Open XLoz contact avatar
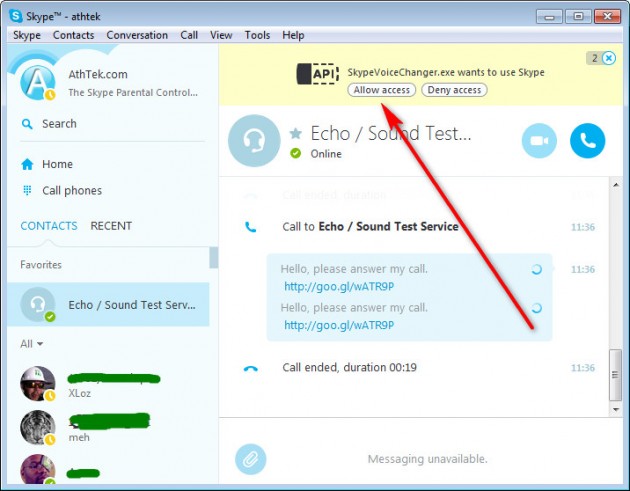This screenshot has width=630, height=491. (x=38, y=384)
